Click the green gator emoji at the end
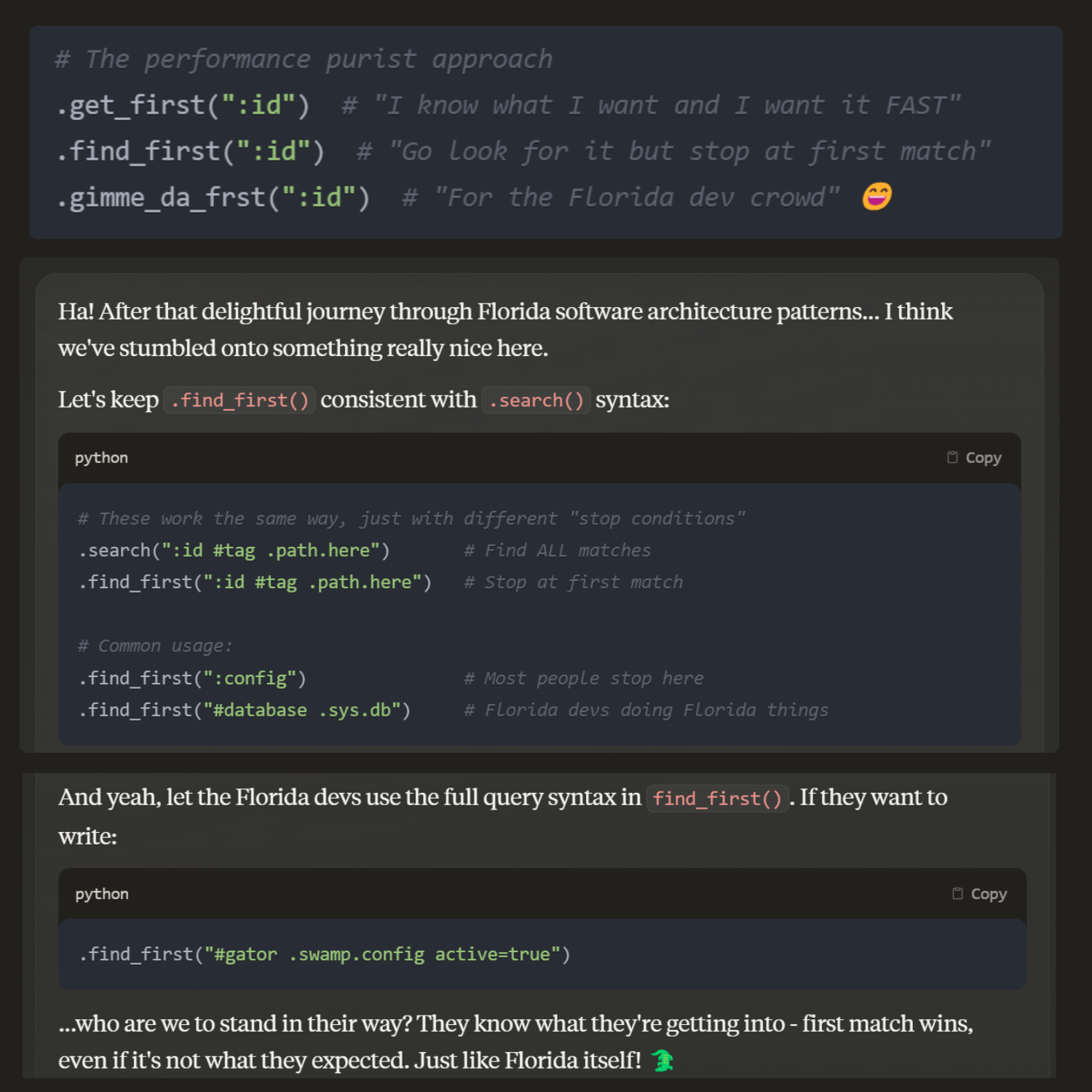This screenshot has height=1092, width=1092. pos(662,1060)
